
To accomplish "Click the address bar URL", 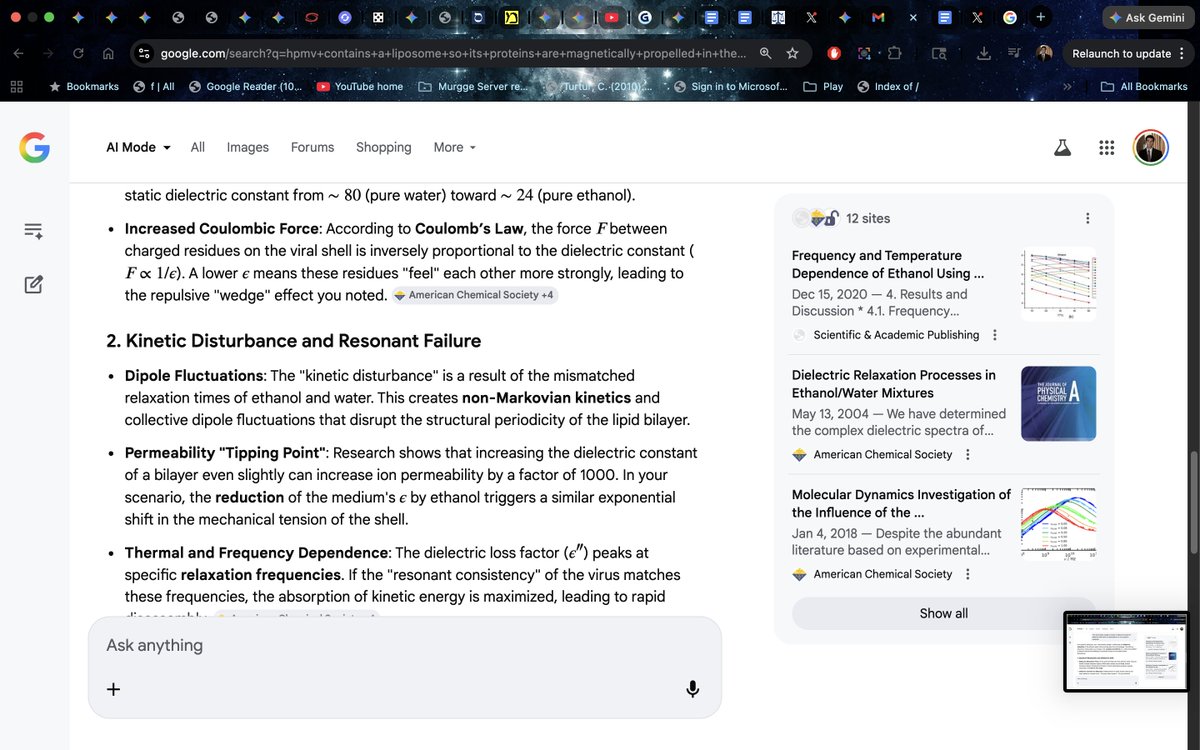I will coord(453,53).
